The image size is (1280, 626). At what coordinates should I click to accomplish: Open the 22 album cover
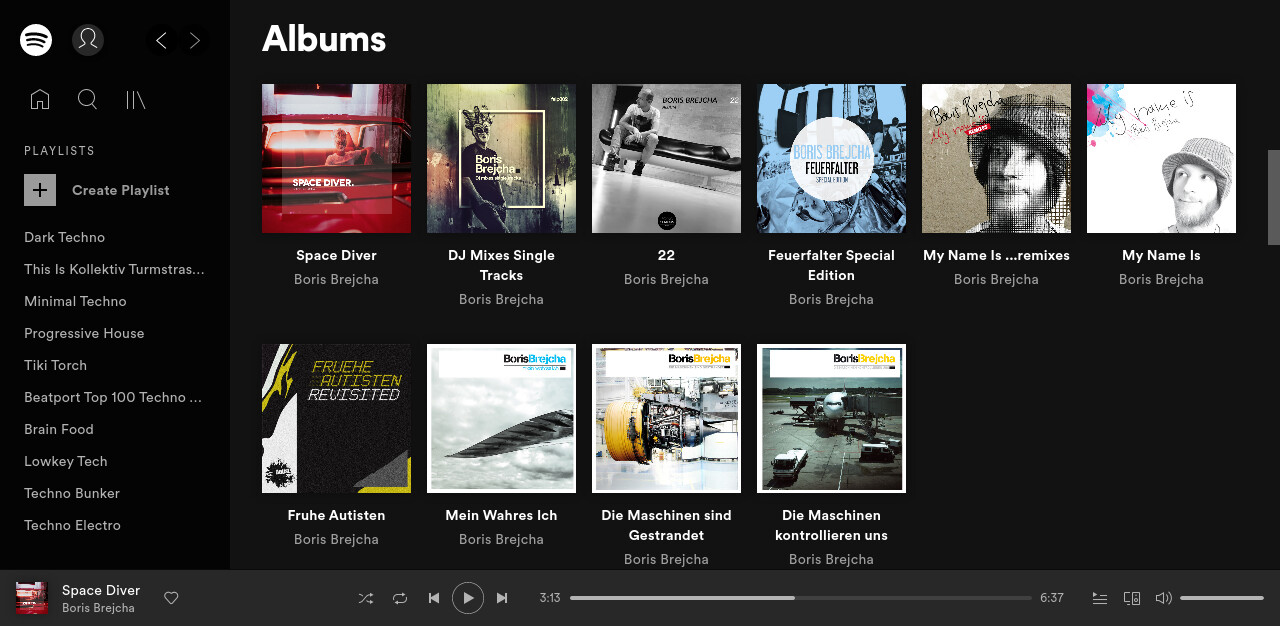[x=666, y=158]
